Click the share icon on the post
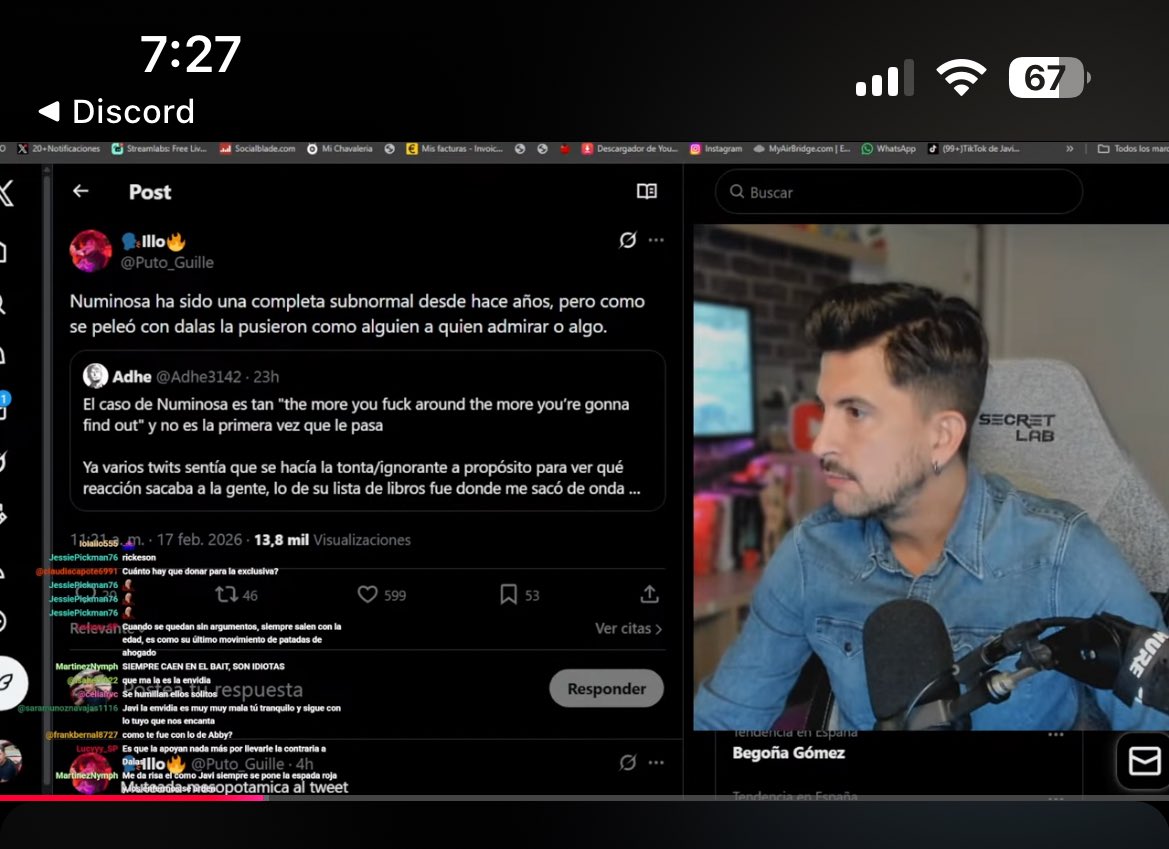 point(649,595)
